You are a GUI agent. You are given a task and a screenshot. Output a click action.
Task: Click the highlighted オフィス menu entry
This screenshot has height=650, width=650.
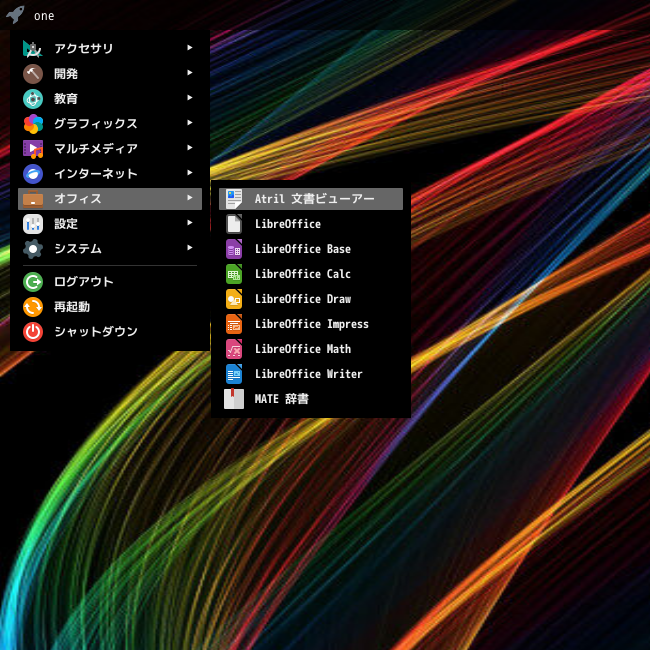coord(110,199)
